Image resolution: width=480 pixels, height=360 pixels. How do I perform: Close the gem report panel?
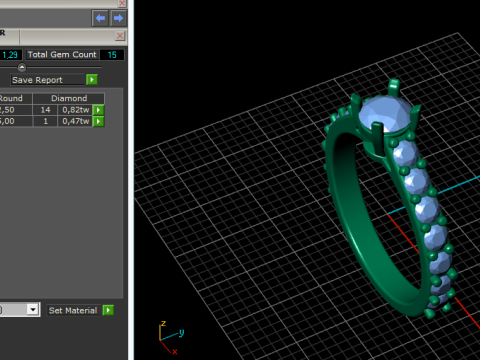point(120,36)
